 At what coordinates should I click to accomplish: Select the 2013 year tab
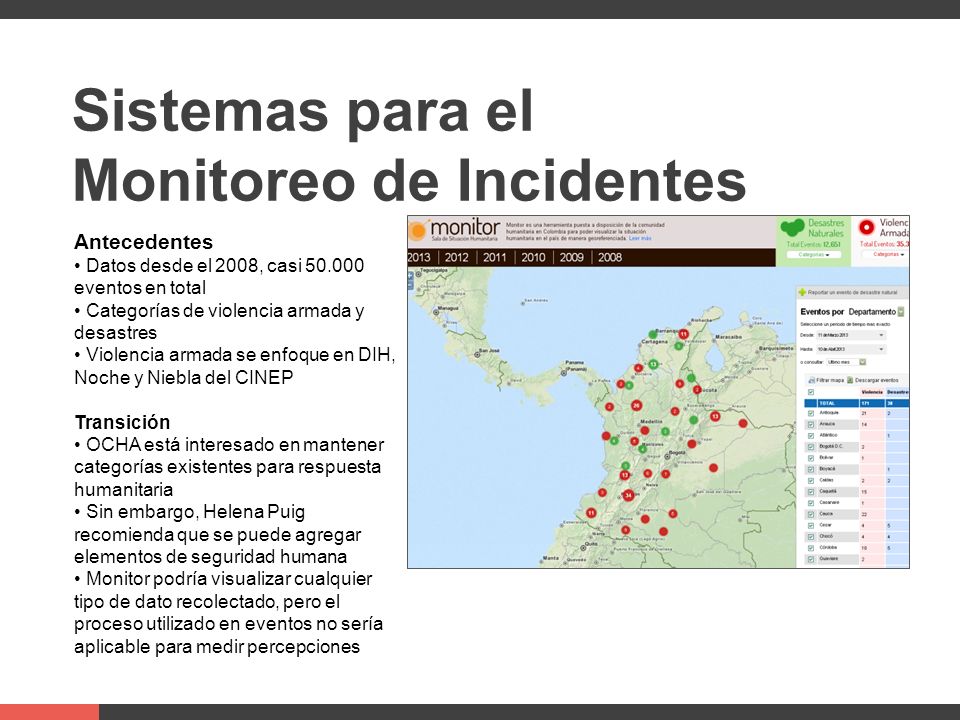point(419,258)
